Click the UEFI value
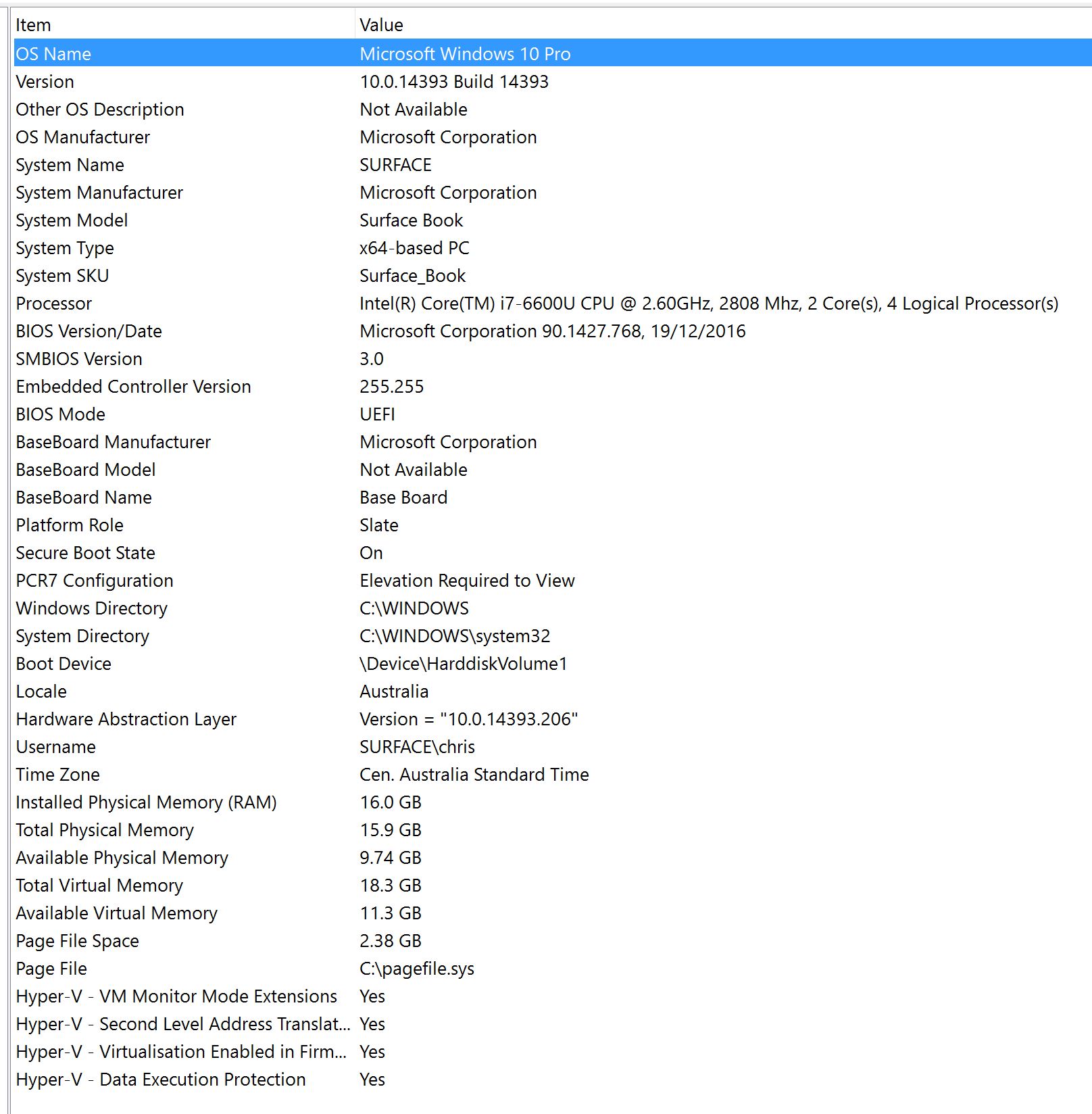Screen dimensions: 1092x1114 click(377, 414)
